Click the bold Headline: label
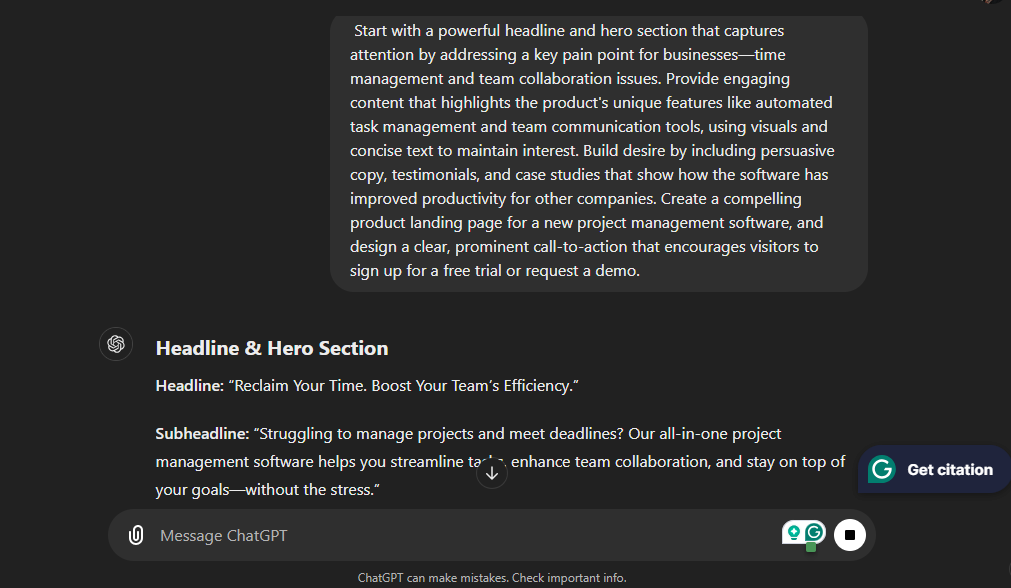 pos(190,386)
